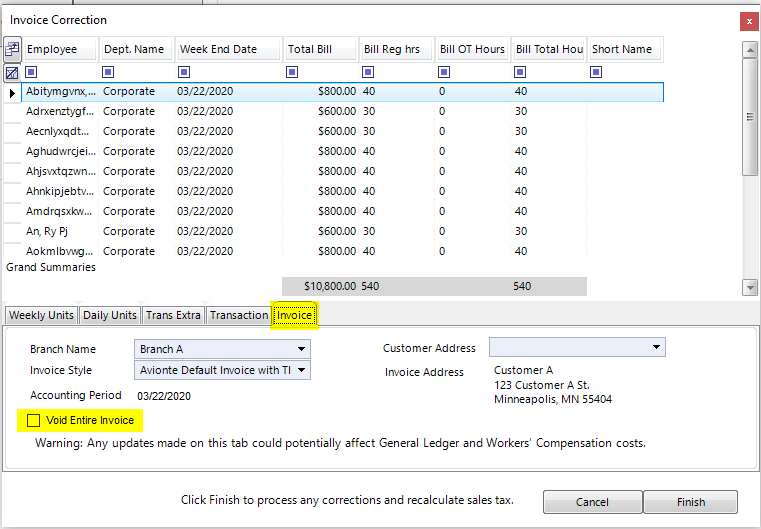Click the Cancel button
Image resolution: width=761 pixels, height=529 pixels.
pos(593,502)
